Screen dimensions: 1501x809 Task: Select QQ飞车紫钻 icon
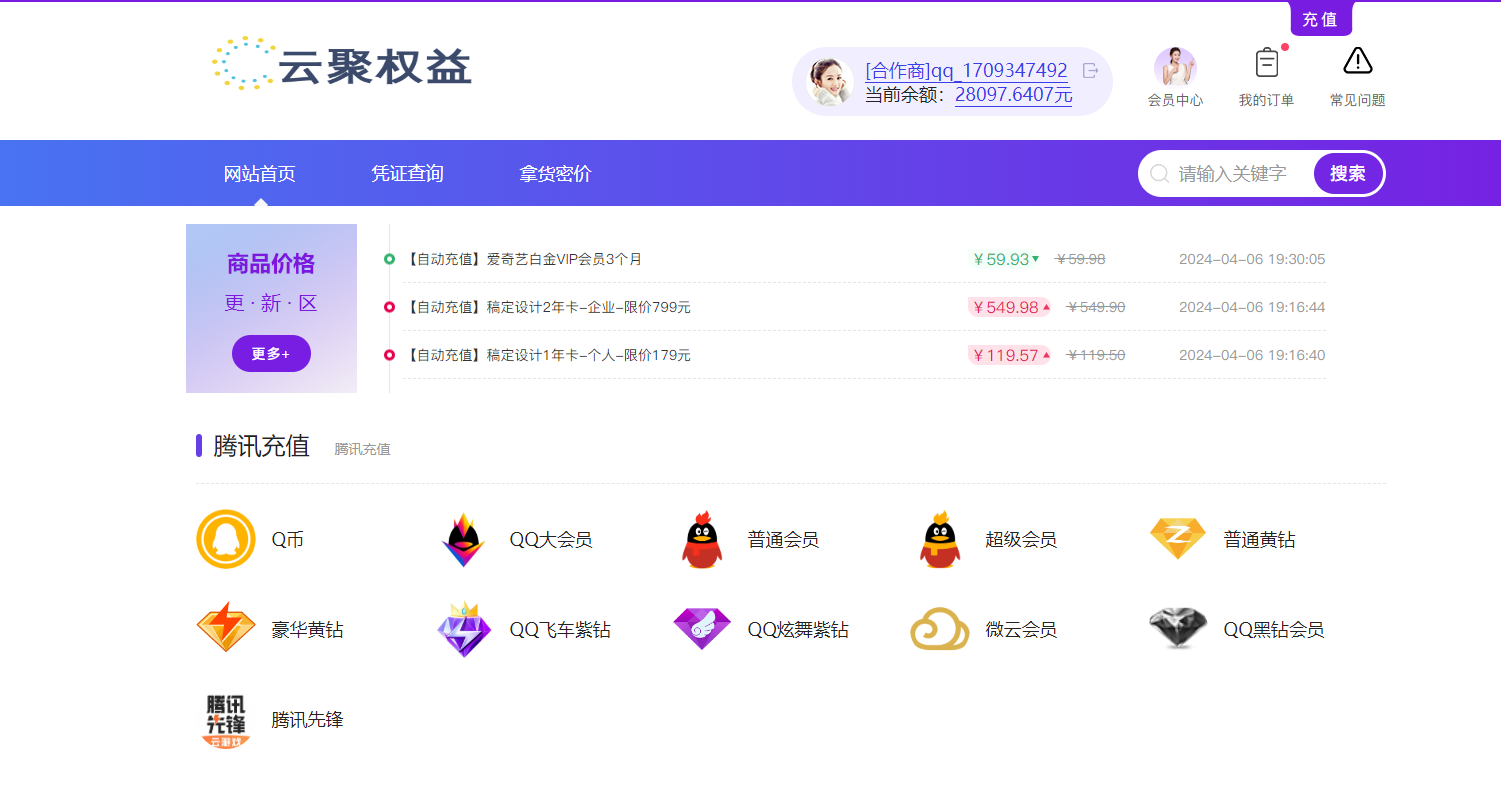pyautogui.click(x=464, y=629)
